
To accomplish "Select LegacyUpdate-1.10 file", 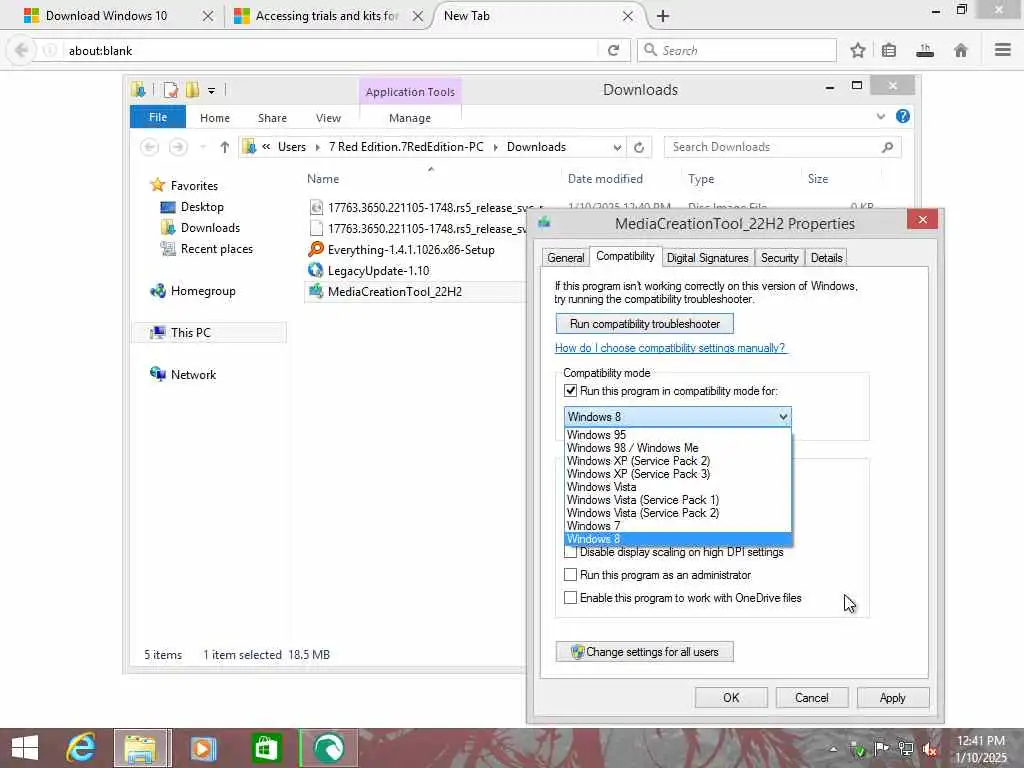I will (x=379, y=270).
